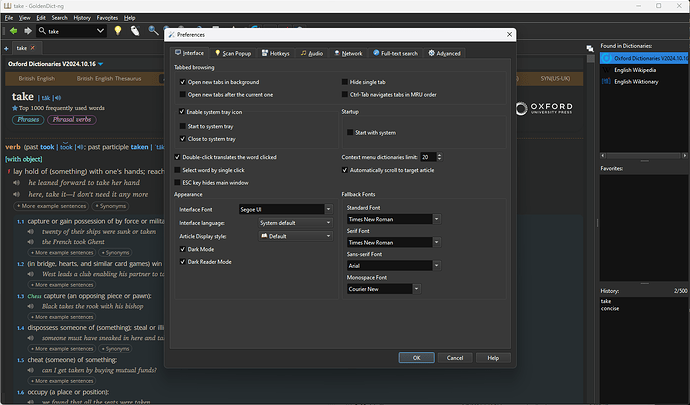The image size is (690, 405).
Task: Open the Interface language dropdown
Action: point(295,223)
